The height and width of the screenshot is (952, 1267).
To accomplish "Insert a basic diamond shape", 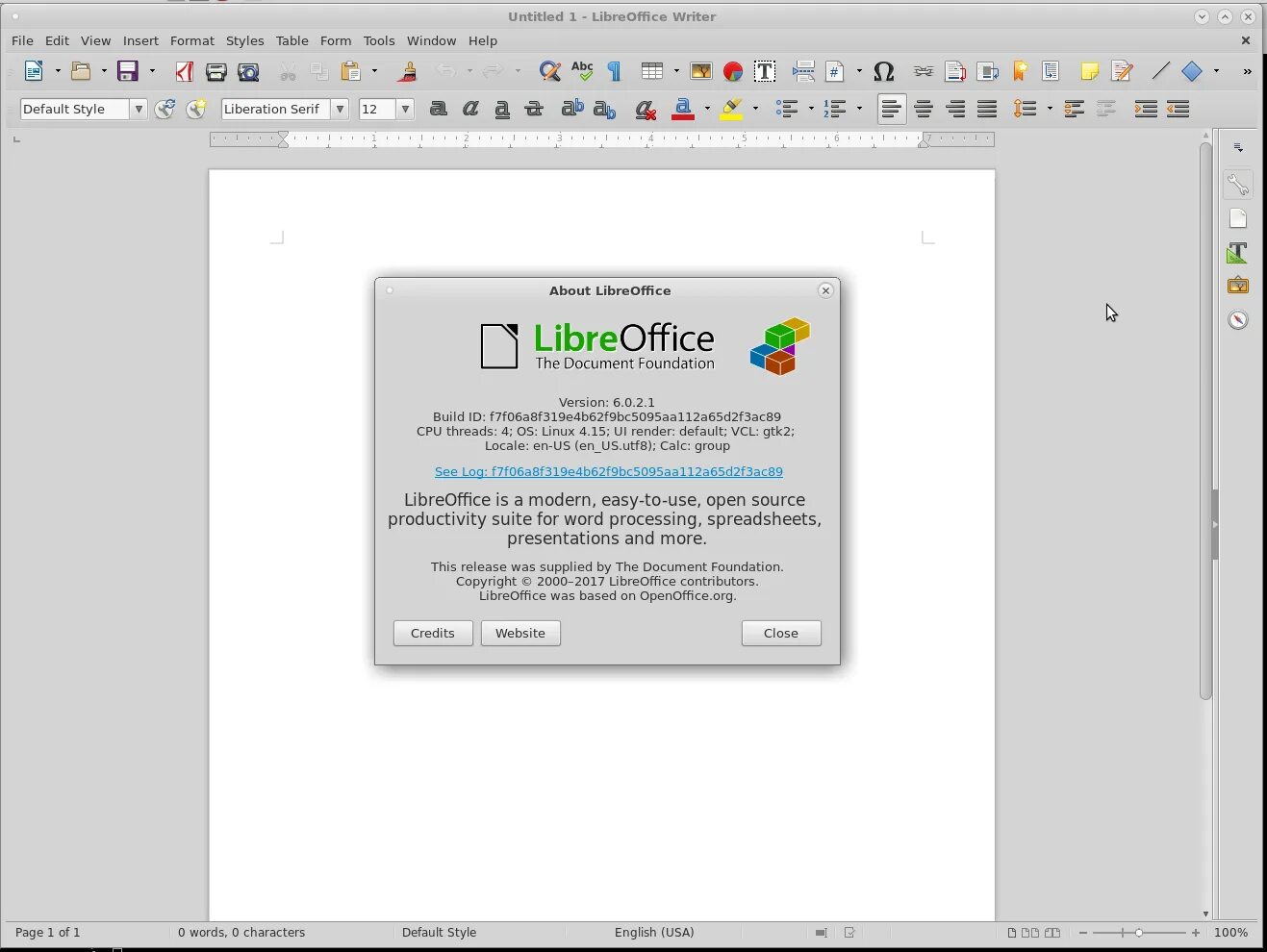I will 1192,71.
